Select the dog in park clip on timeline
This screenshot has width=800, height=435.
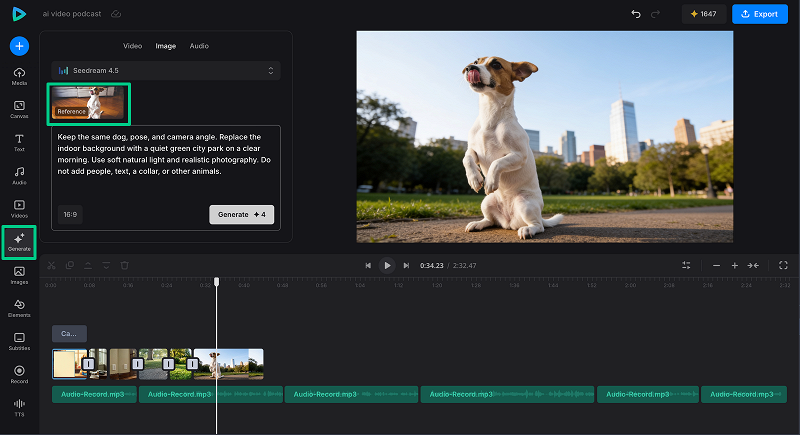pyautogui.click(x=229, y=364)
